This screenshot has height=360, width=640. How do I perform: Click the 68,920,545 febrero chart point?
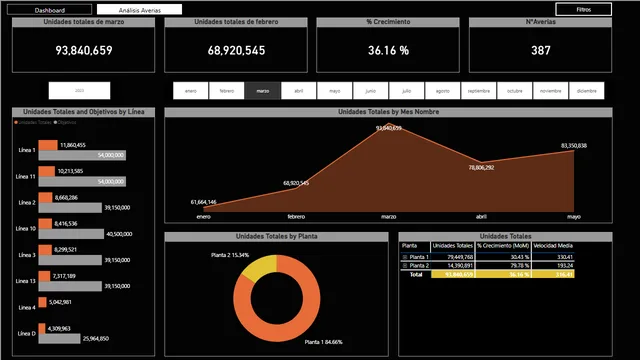tap(296, 188)
